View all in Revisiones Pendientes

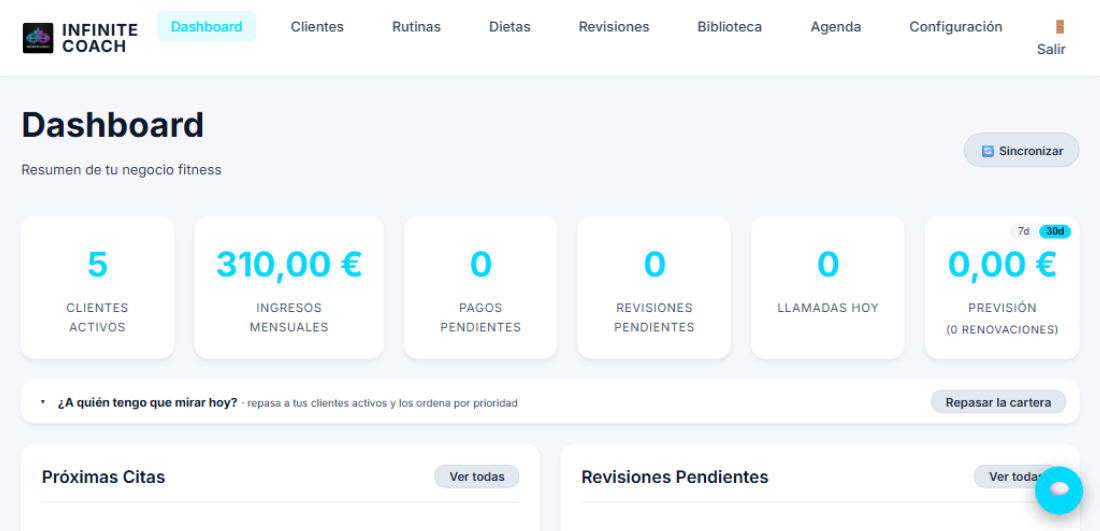click(1016, 477)
